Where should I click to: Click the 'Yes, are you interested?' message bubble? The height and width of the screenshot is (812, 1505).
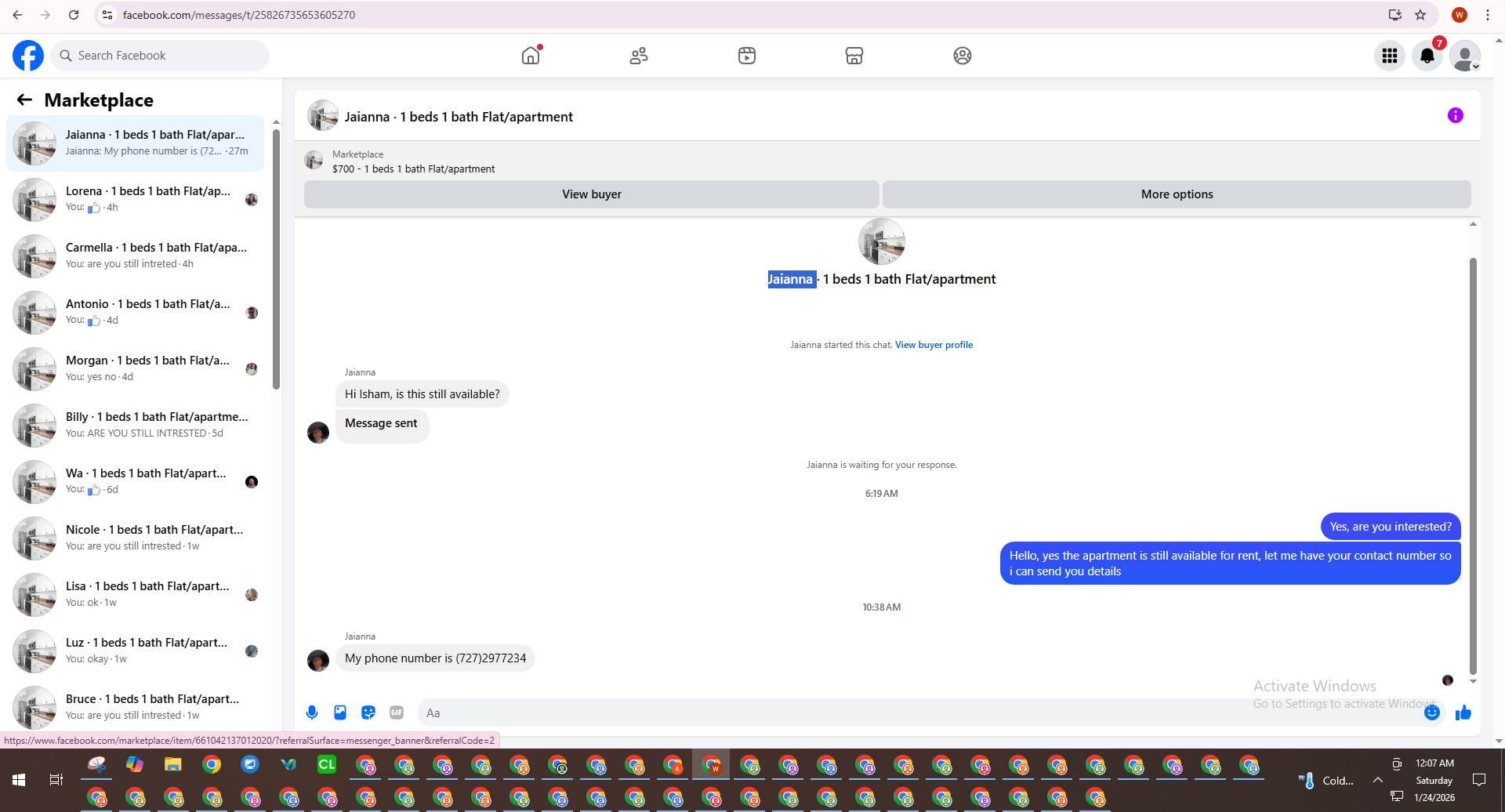tap(1390, 527)
